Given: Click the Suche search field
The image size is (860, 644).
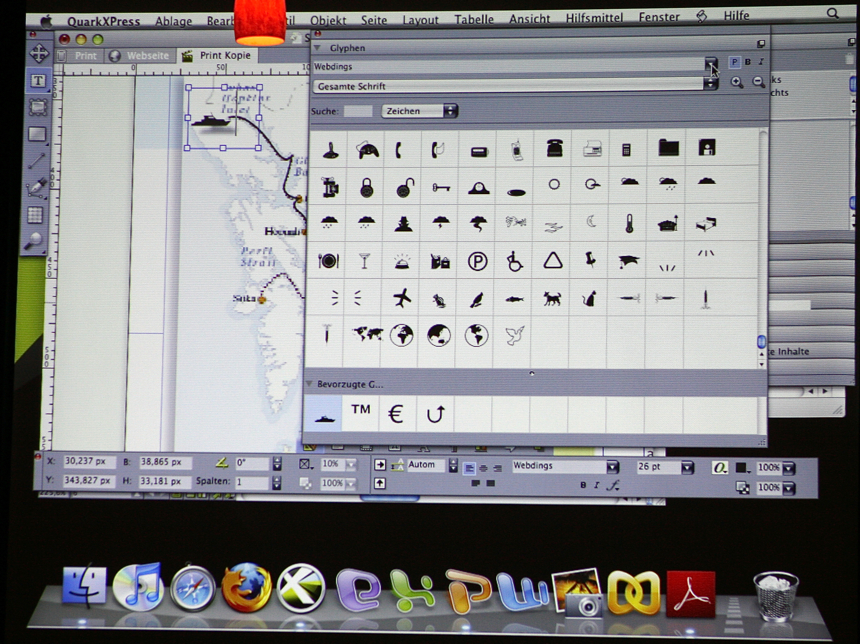Looking at the screenshot, I should [357, 111].
